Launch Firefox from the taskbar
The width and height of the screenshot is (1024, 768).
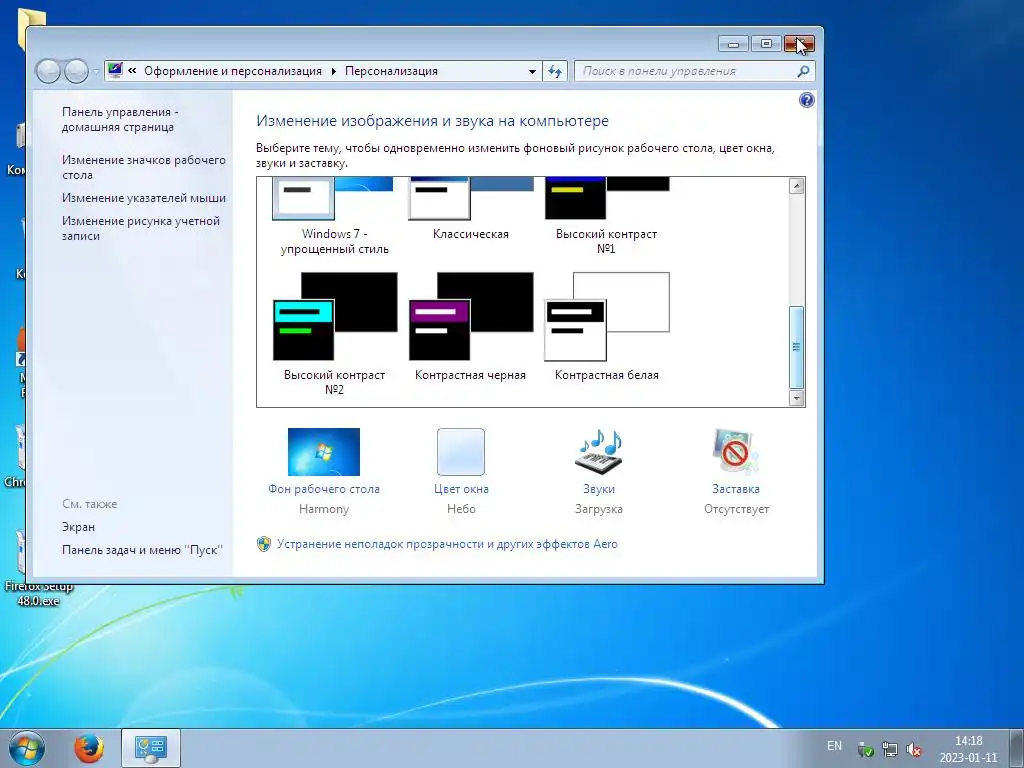(x=89, y=748)
